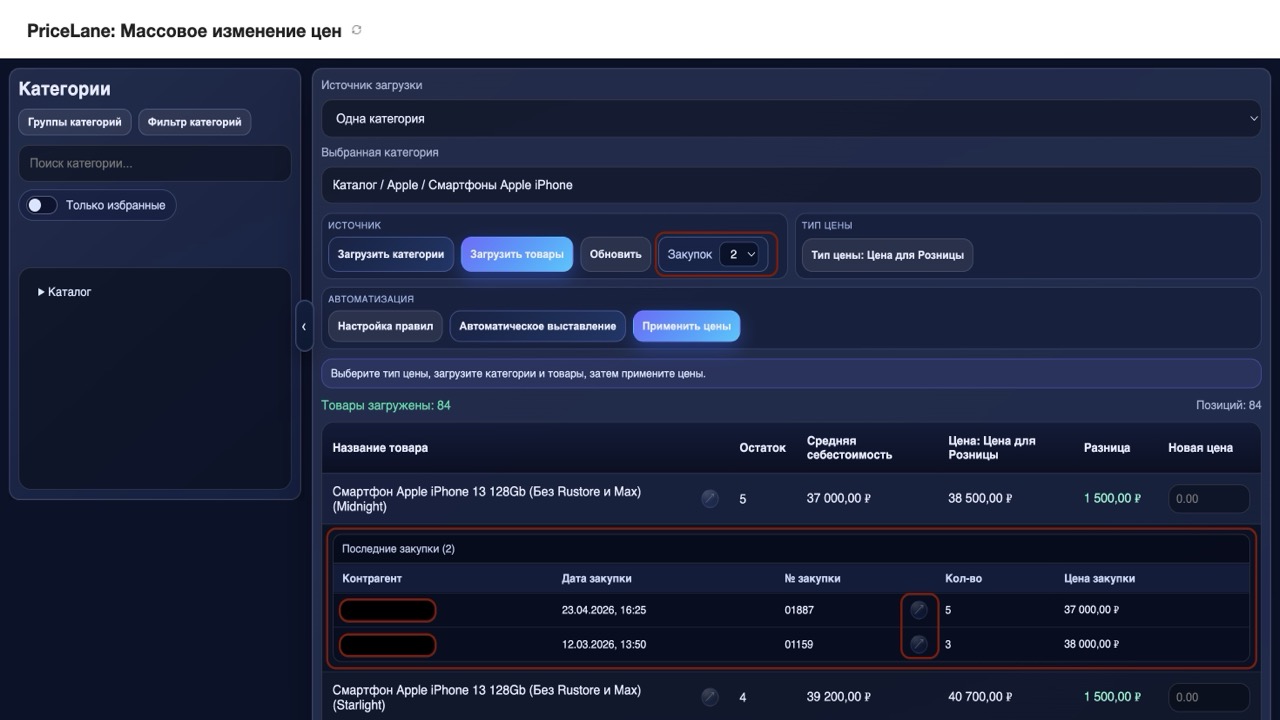
Task: Open 'Настройка правил' settings
Action: (x=385, y=326)
